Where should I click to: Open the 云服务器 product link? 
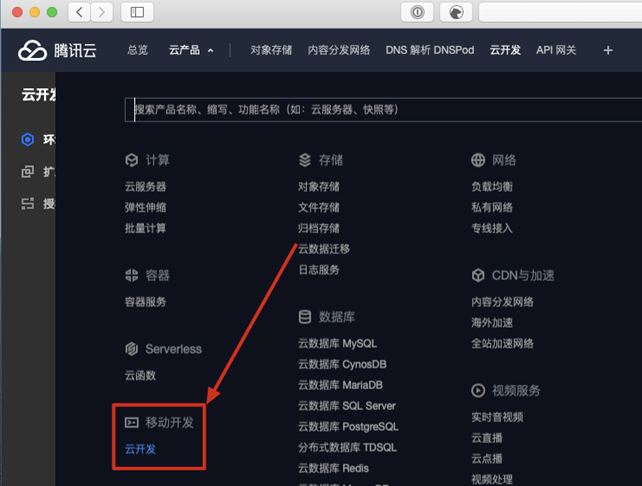[145, 187]
